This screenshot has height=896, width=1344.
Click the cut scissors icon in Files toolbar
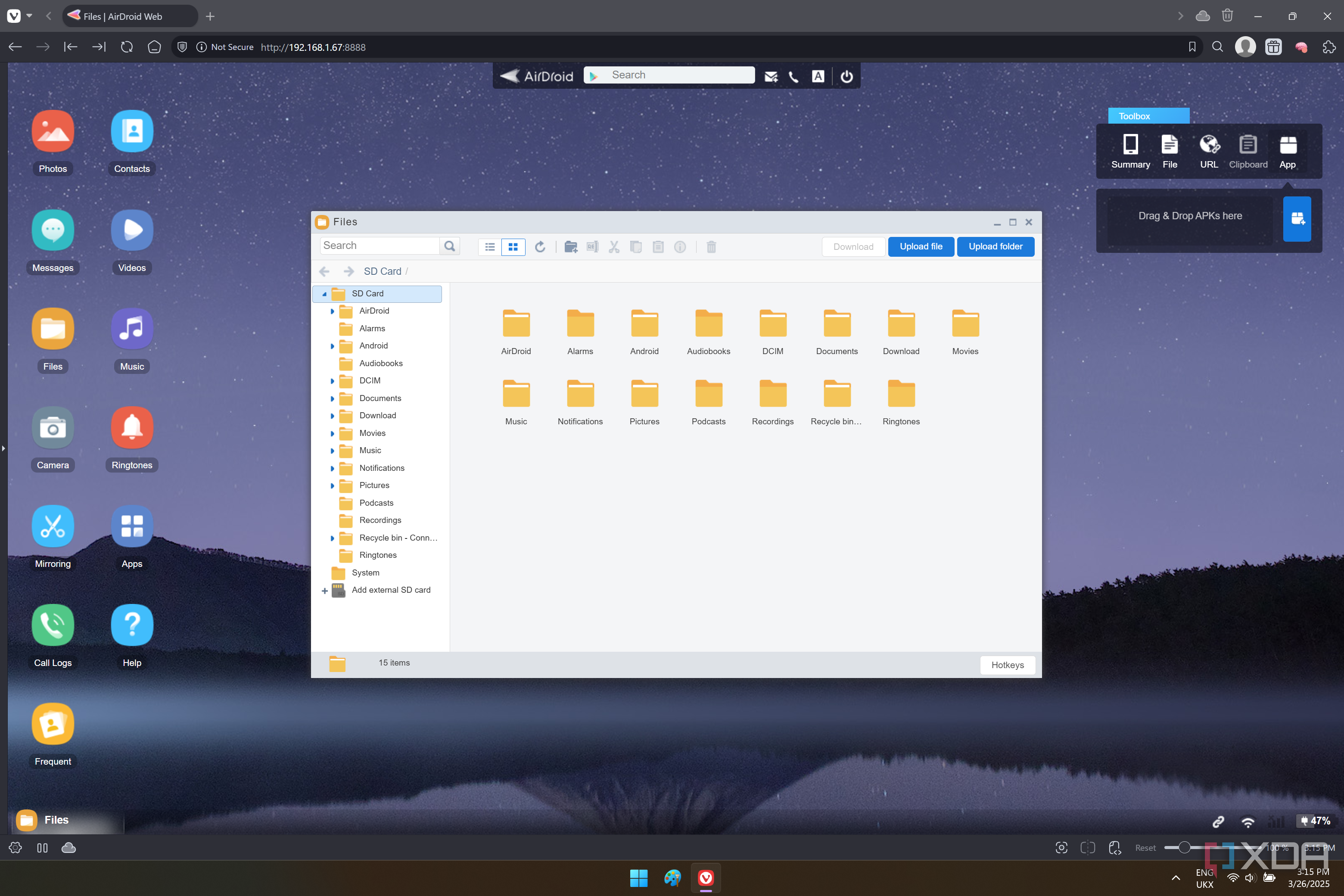point(614,247)
